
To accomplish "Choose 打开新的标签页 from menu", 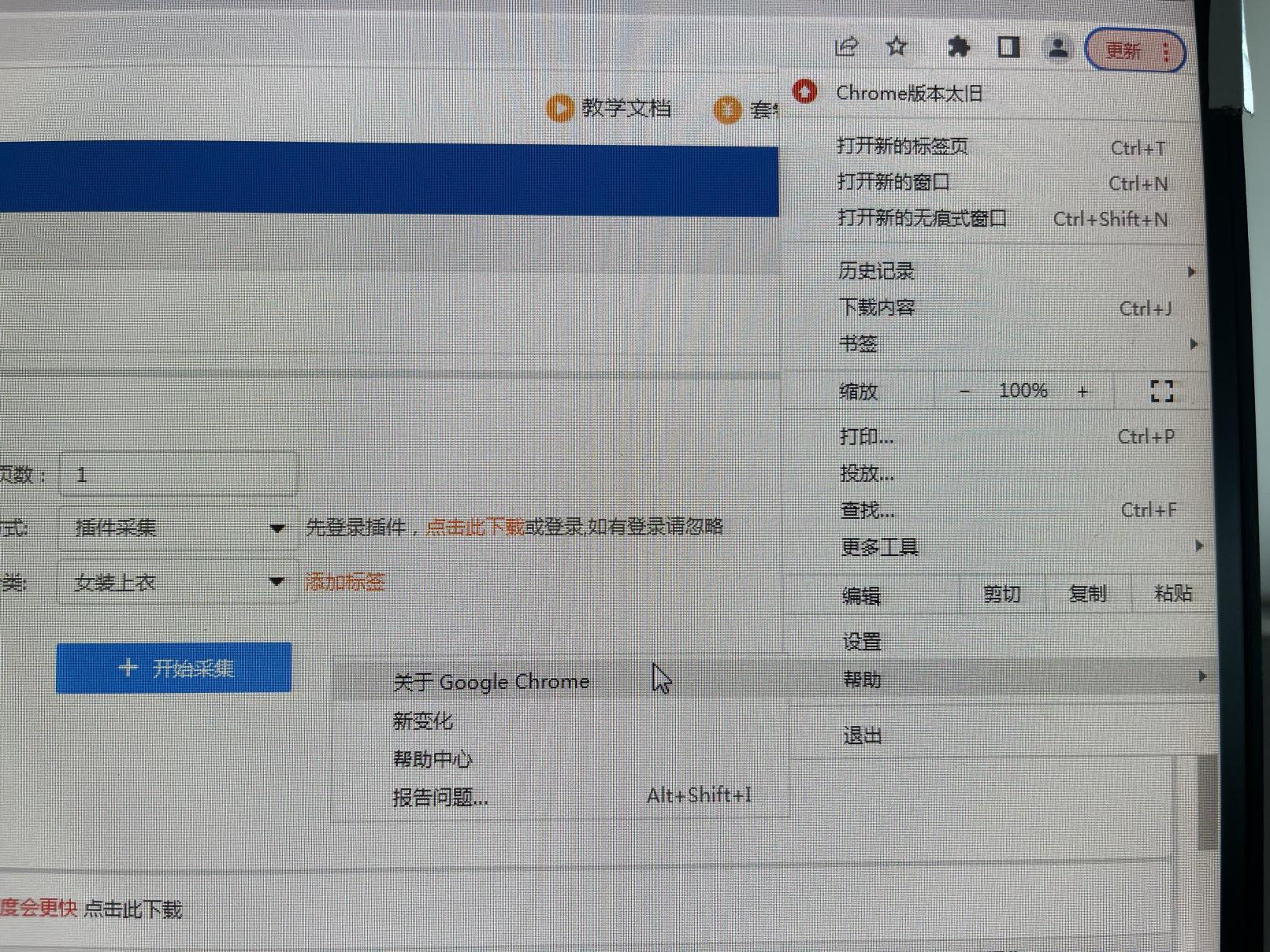I will pyautogui.click(x=1001, y=146).
